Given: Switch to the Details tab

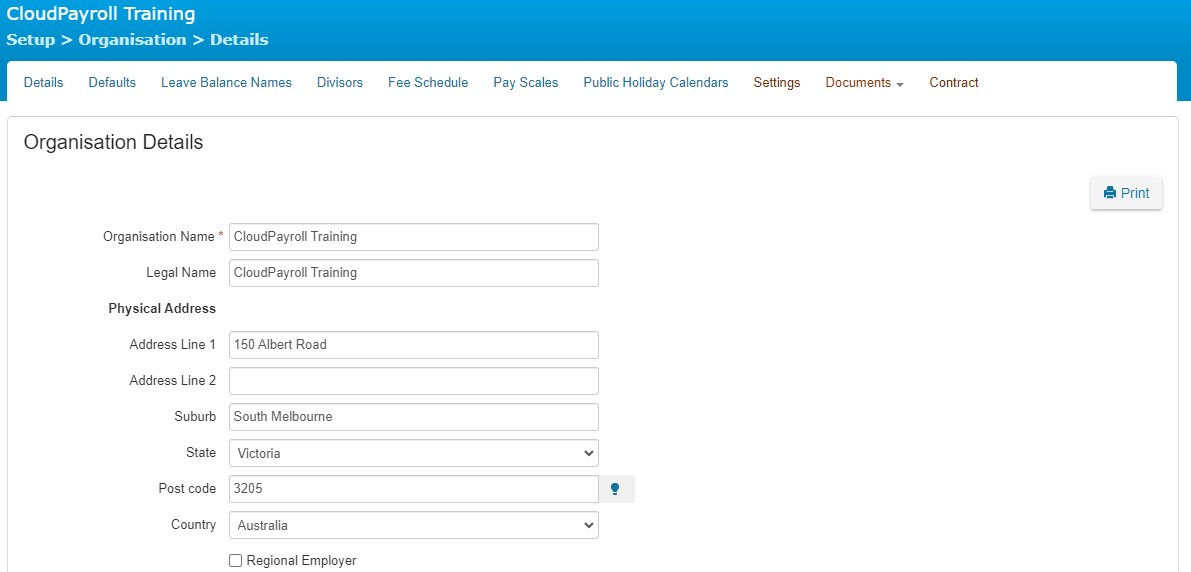Looking at the screenshot, I should point(43,83).
